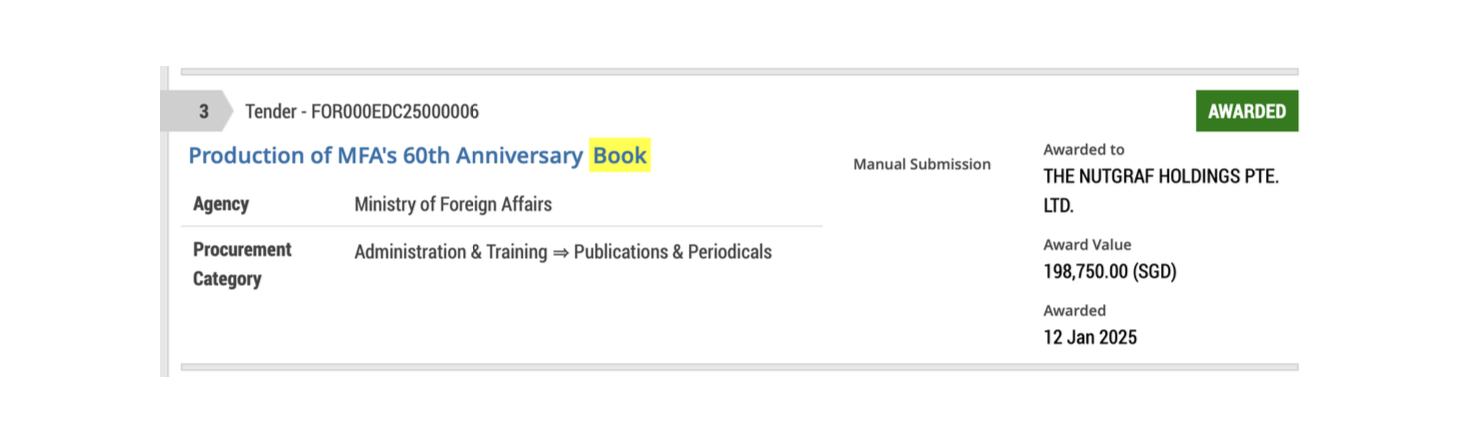Click Publications & Periodicals subcategory text
The height and width of the screenshot is (429, 1480).
tap(672, 252)
